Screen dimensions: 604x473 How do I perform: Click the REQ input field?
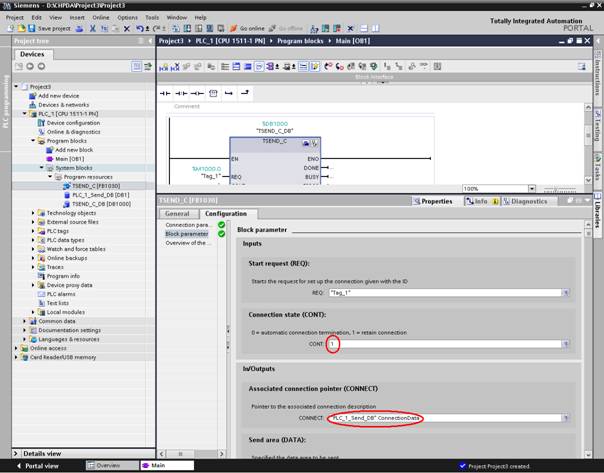[442, 293]
